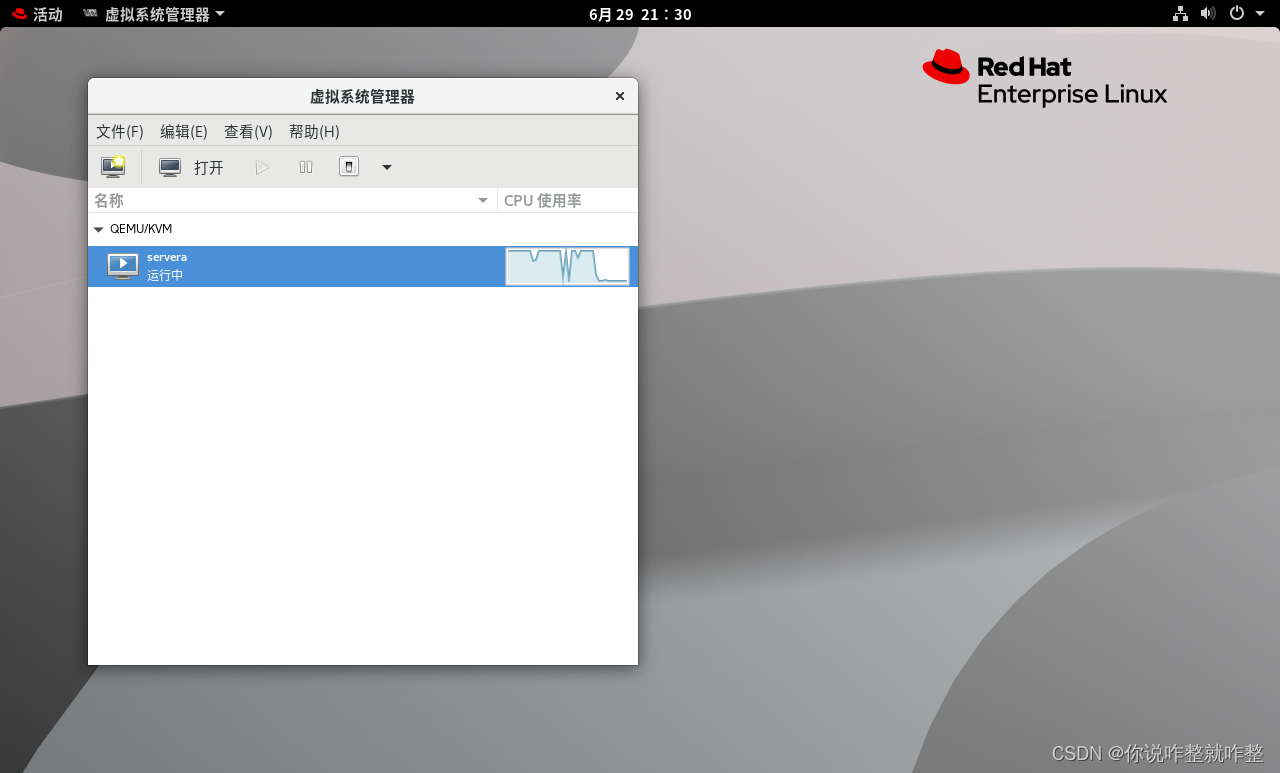
Task: Click the network status icon in top bar
Action: pyautogui.click(x=1181, y=13)
